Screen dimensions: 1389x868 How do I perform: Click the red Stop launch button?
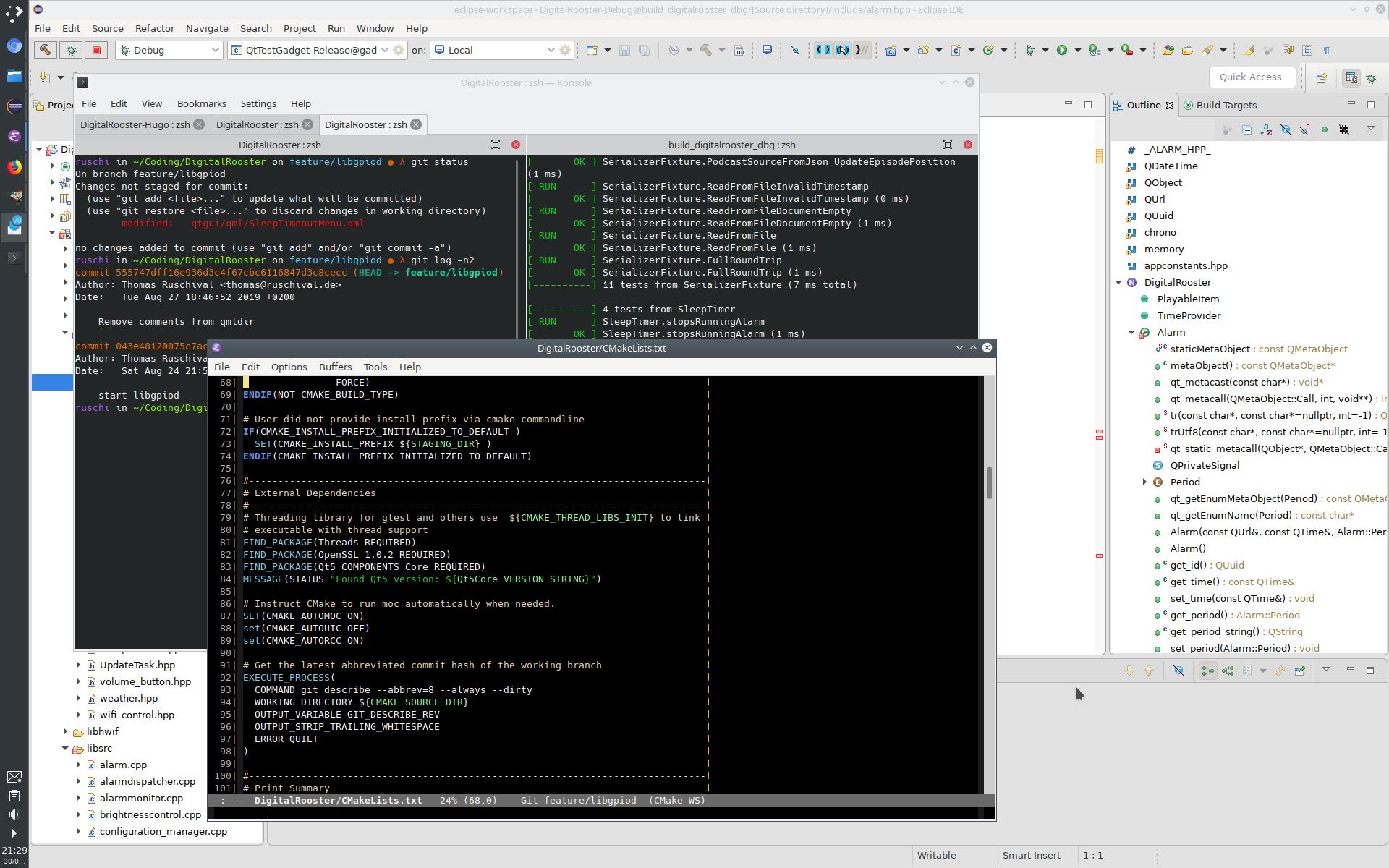click(x=96, y=50)
